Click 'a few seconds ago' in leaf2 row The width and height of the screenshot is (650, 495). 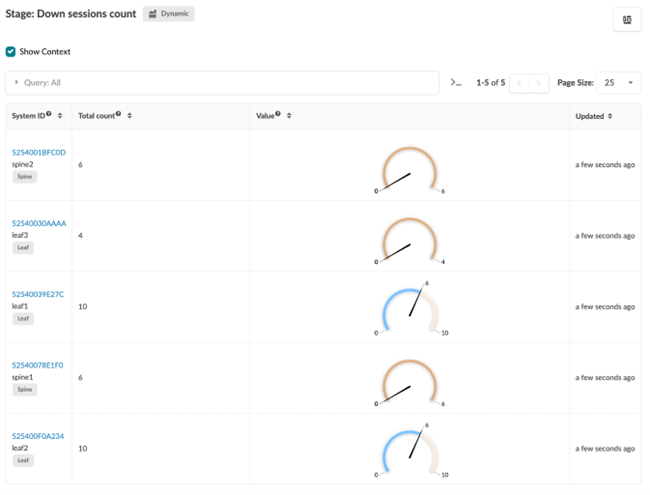tap(605, 449)
